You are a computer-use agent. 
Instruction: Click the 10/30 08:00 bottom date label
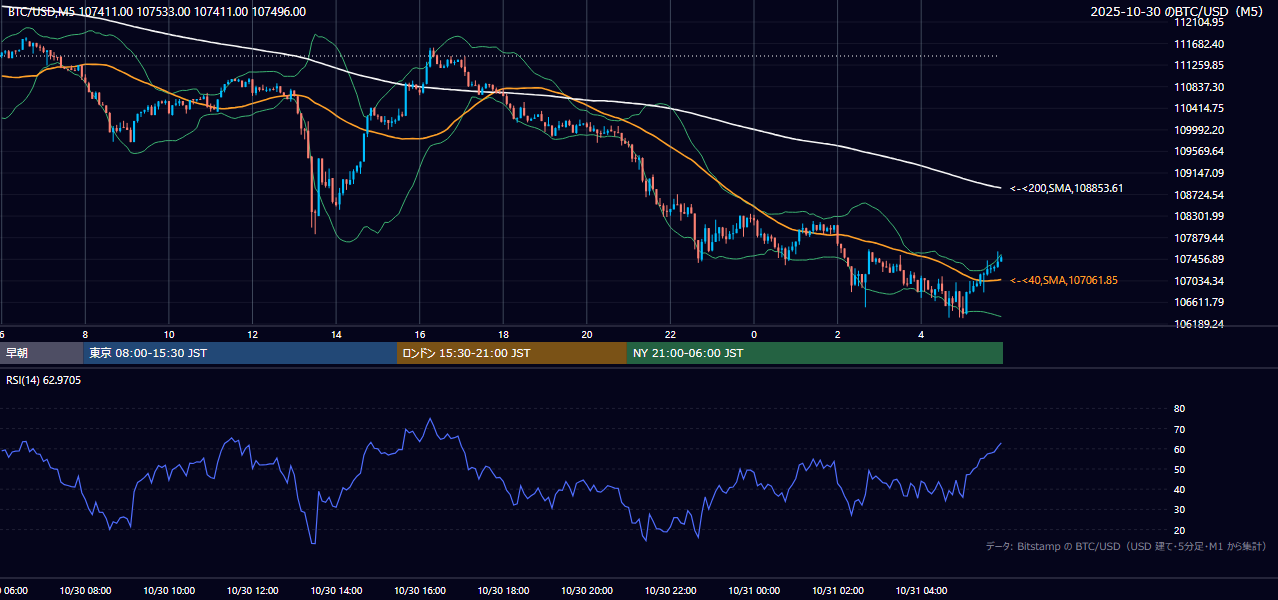pos(85,591)
